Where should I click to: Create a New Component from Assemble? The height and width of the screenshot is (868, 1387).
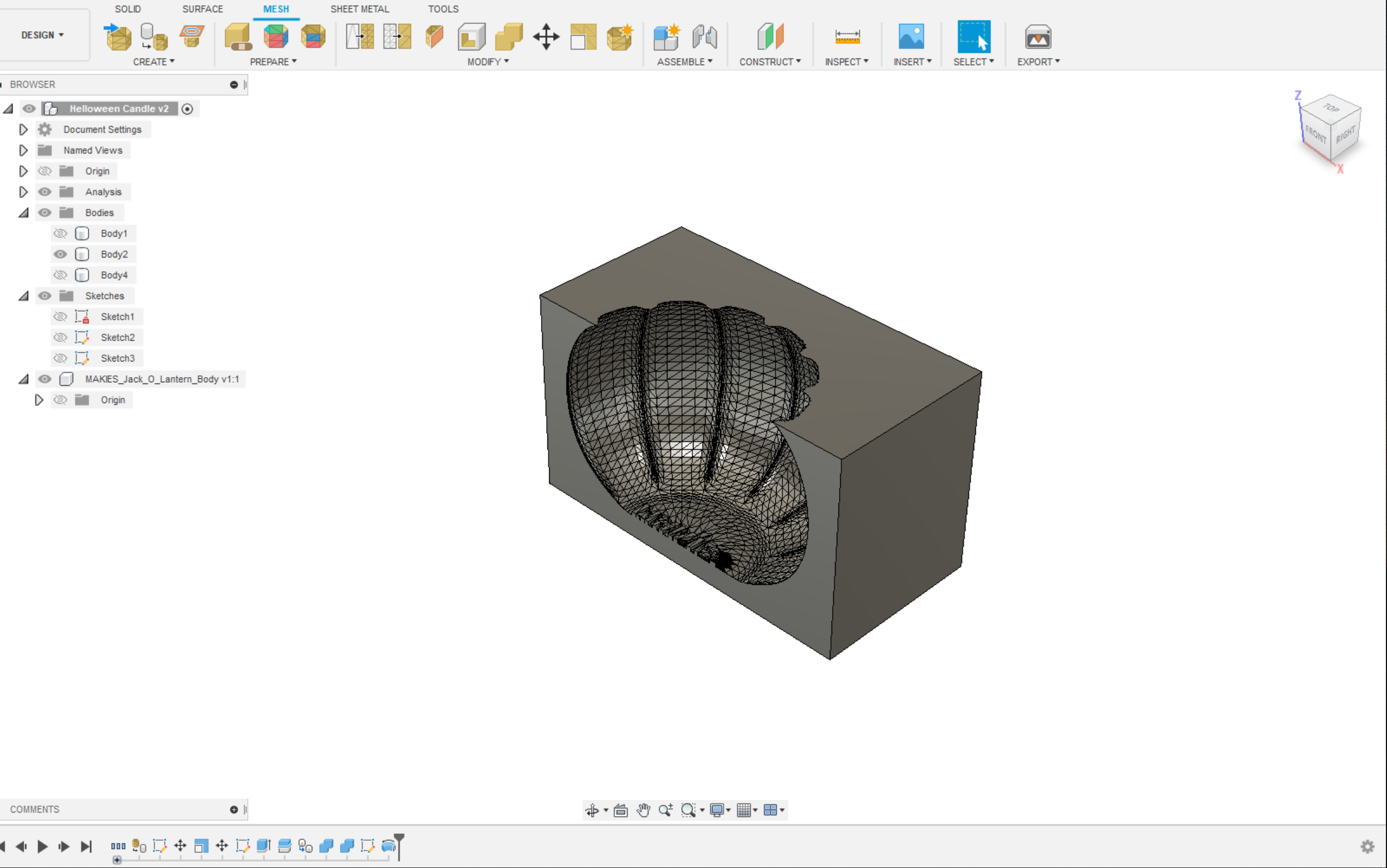point(666,37)
